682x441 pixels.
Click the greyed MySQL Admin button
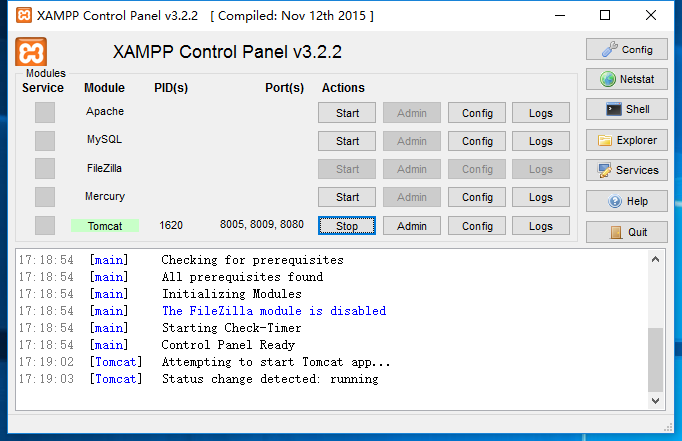[x=411, y=140]
